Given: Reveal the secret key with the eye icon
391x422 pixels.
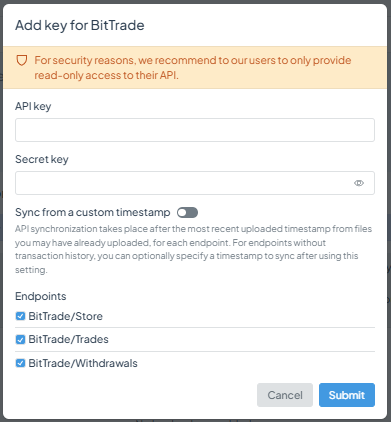Looking at the screenshot, I should click(359, 183).
